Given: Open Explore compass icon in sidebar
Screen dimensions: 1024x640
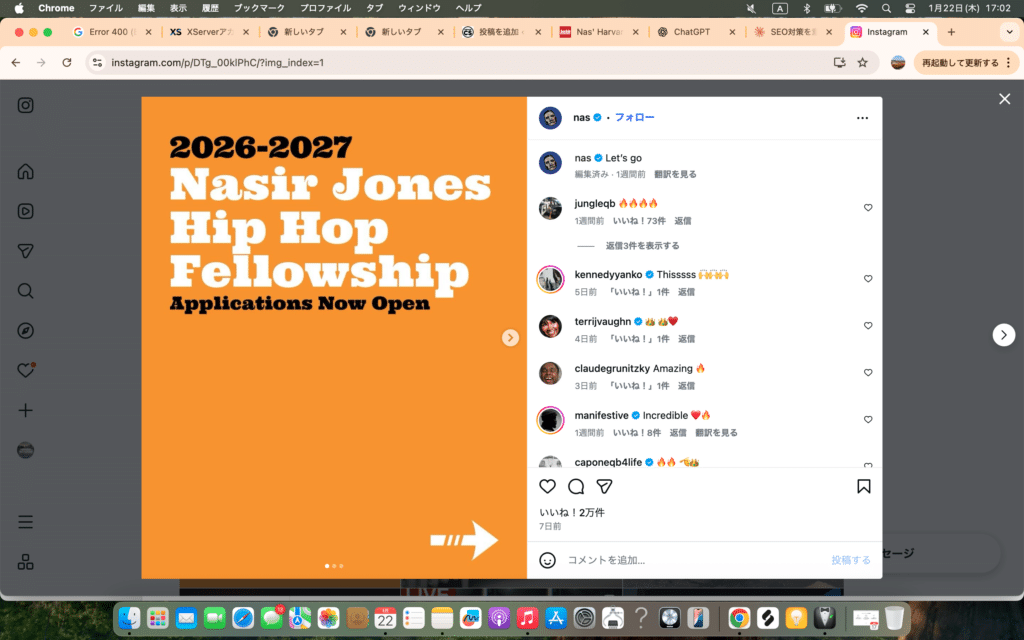Looking at the screenshot, I should tap(25, 330).
